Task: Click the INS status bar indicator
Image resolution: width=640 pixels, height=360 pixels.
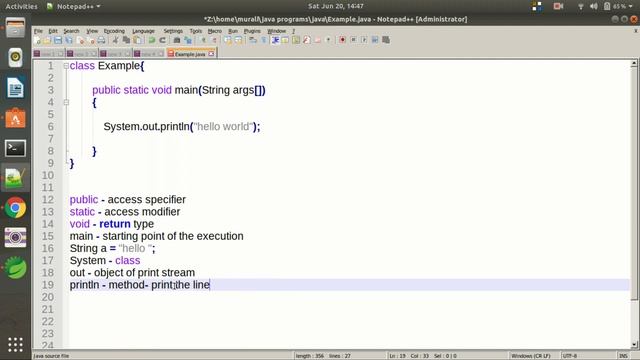Action: pyautogui.click(x=623, y=356)
